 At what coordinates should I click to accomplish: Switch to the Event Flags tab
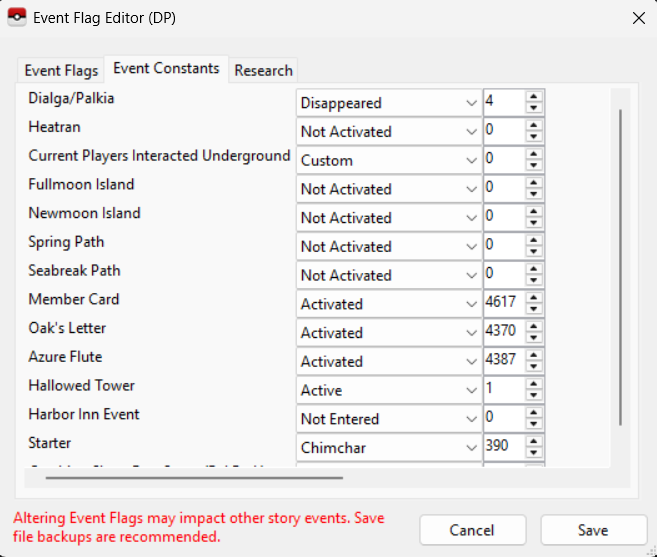(61, 70)
